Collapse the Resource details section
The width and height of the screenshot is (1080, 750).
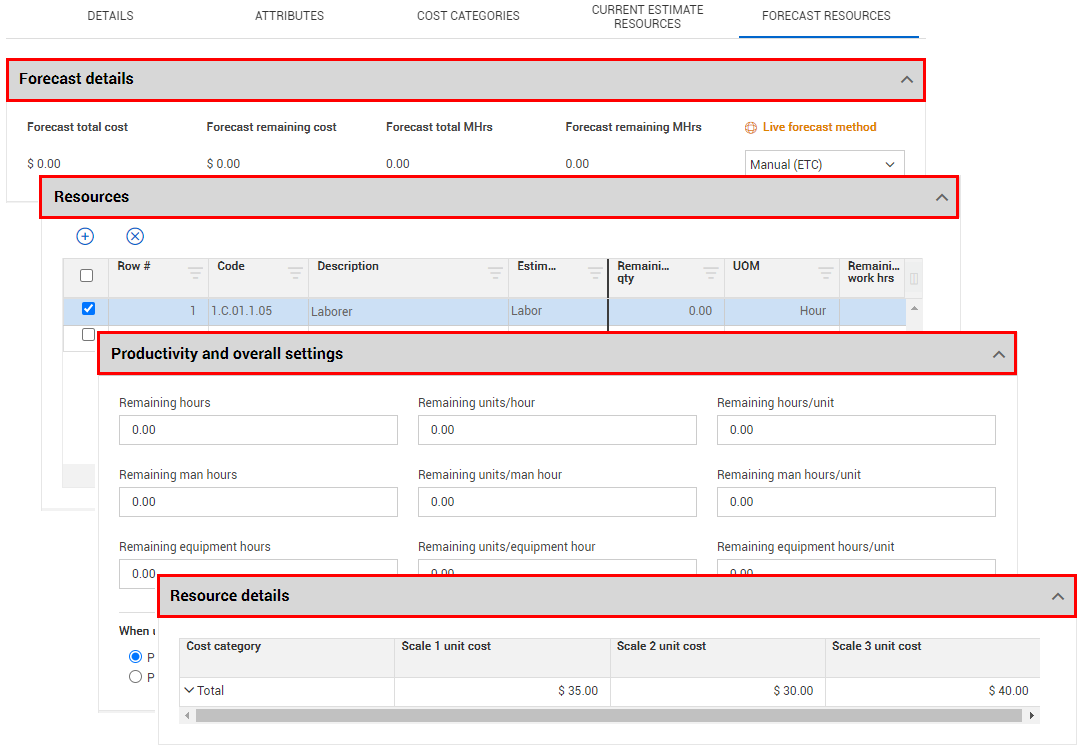tap(1058, 596)
